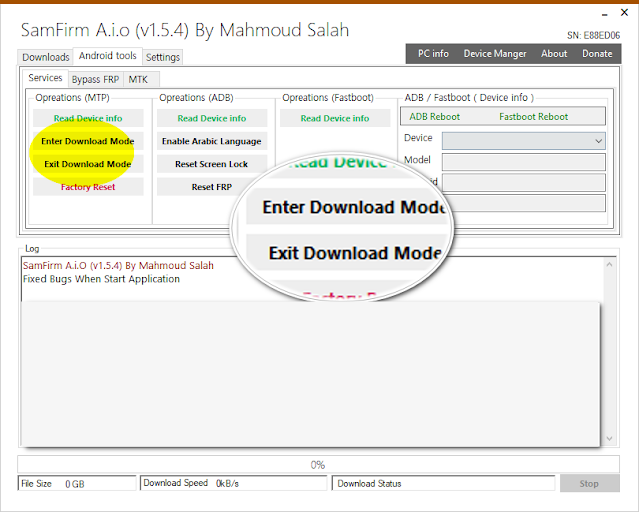Click the Exit Download Mode button

tap(88, 164)
